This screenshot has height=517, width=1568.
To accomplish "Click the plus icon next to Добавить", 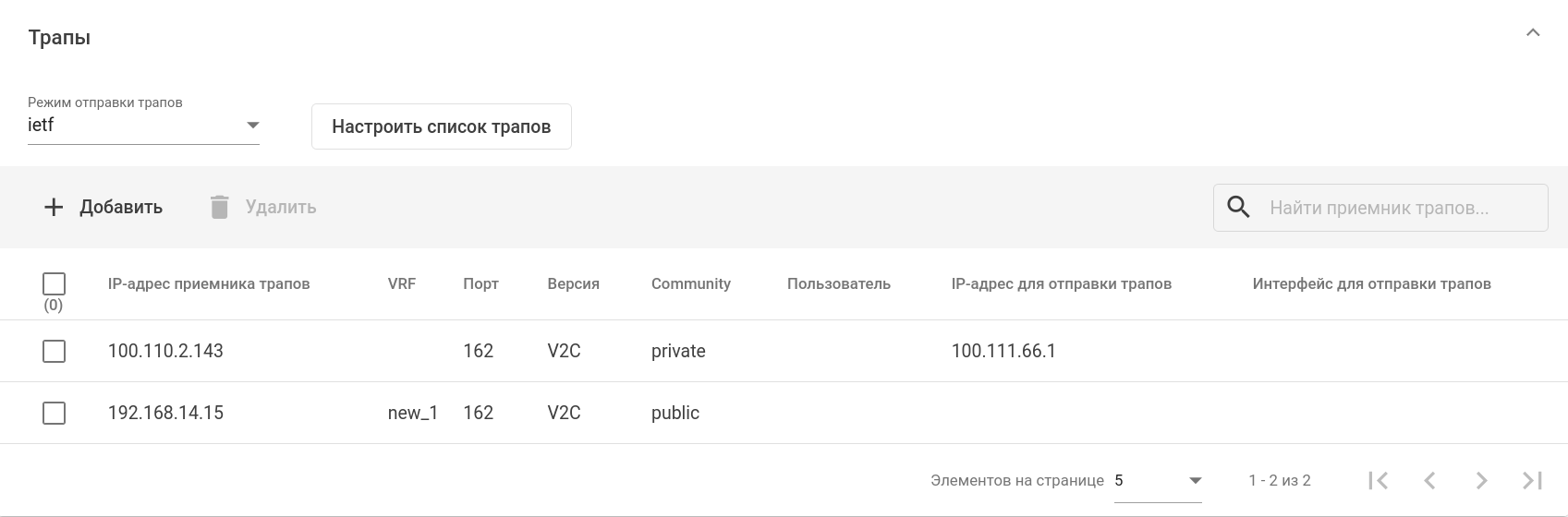I will click(x=54, y=207).
